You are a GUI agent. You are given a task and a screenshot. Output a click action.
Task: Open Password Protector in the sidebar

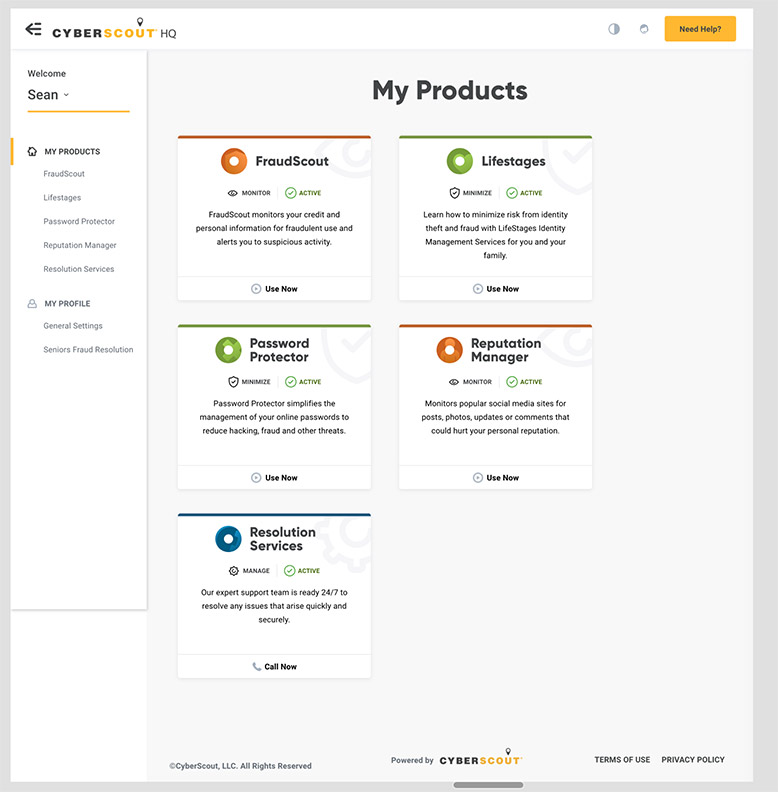click(x=79, y=222)
